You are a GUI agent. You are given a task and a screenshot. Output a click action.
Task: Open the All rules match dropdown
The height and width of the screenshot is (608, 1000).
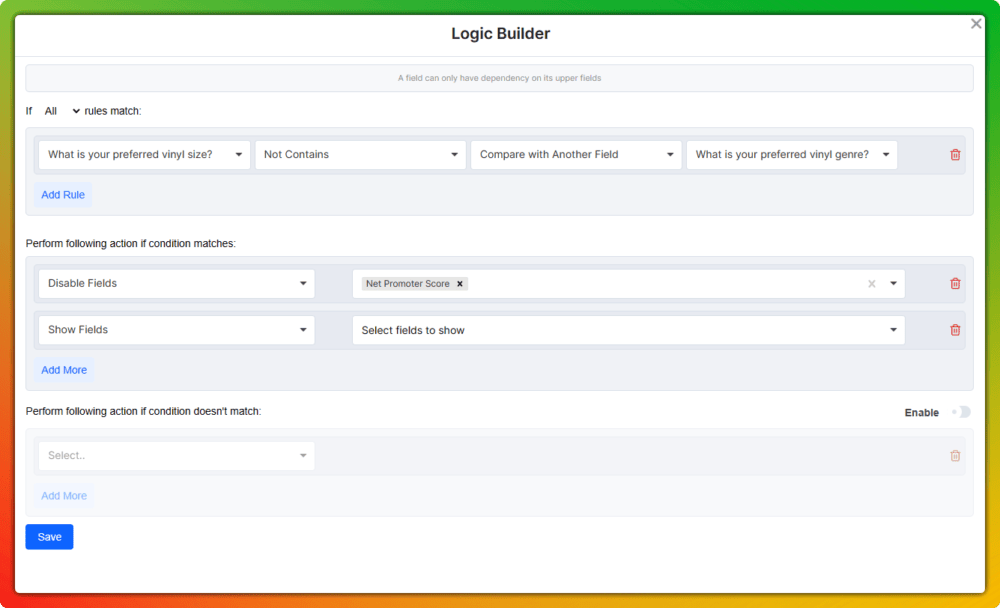(62, 111)
